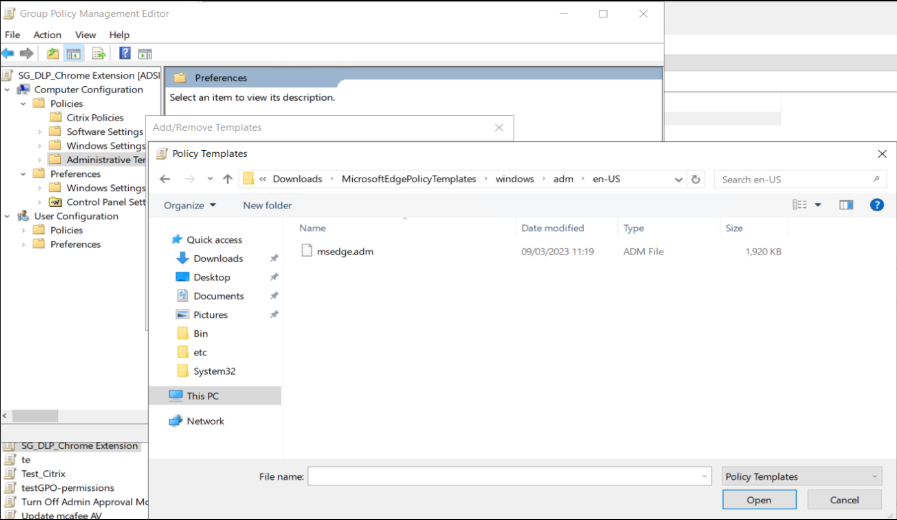Go up one folder in file dialog
Screen dimensions: 897x520
point(228,179)
